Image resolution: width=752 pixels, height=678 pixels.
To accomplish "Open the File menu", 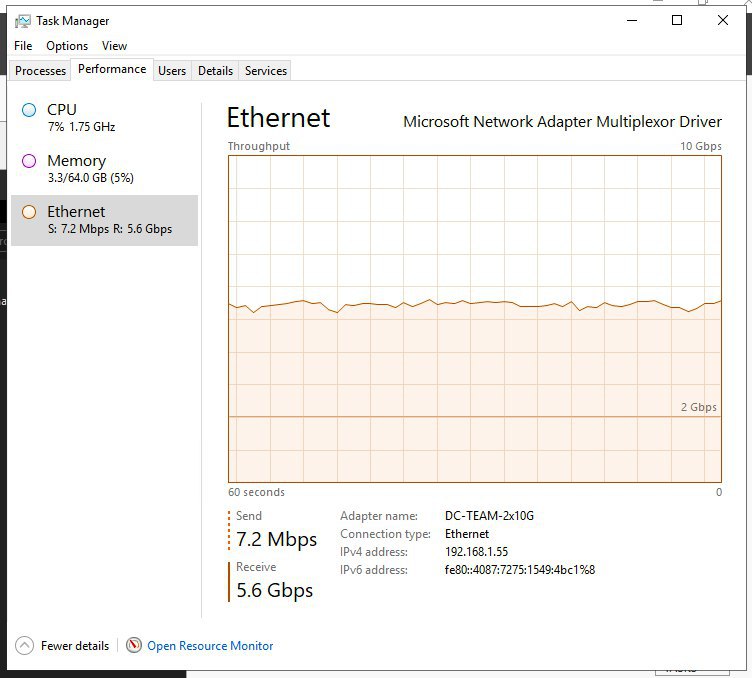I will (23, 46).
